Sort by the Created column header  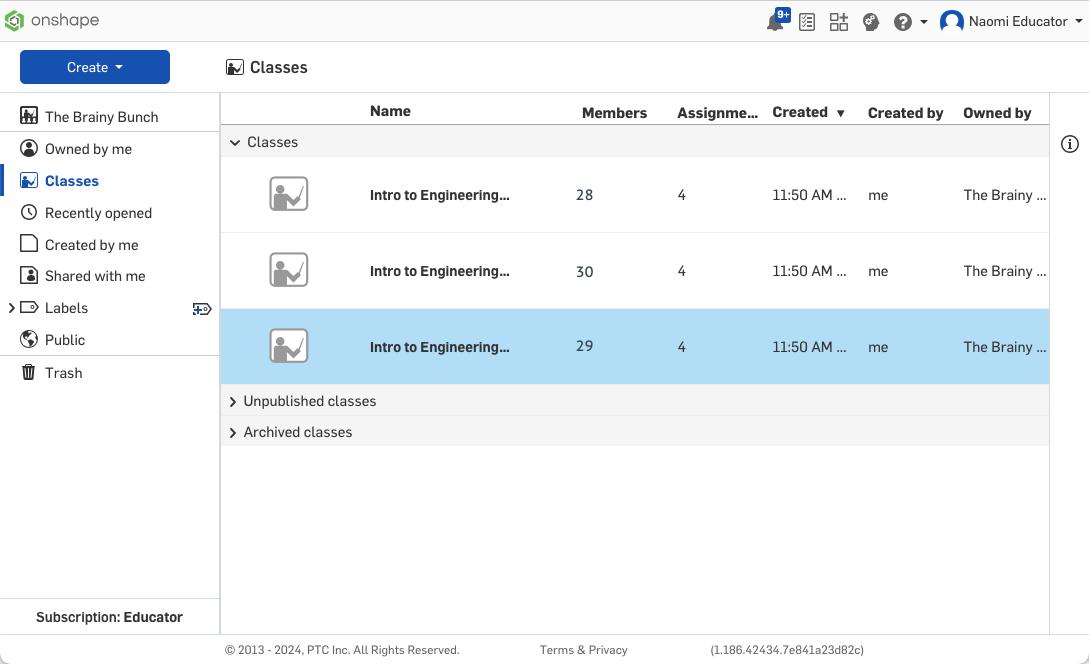pos(800,112)
